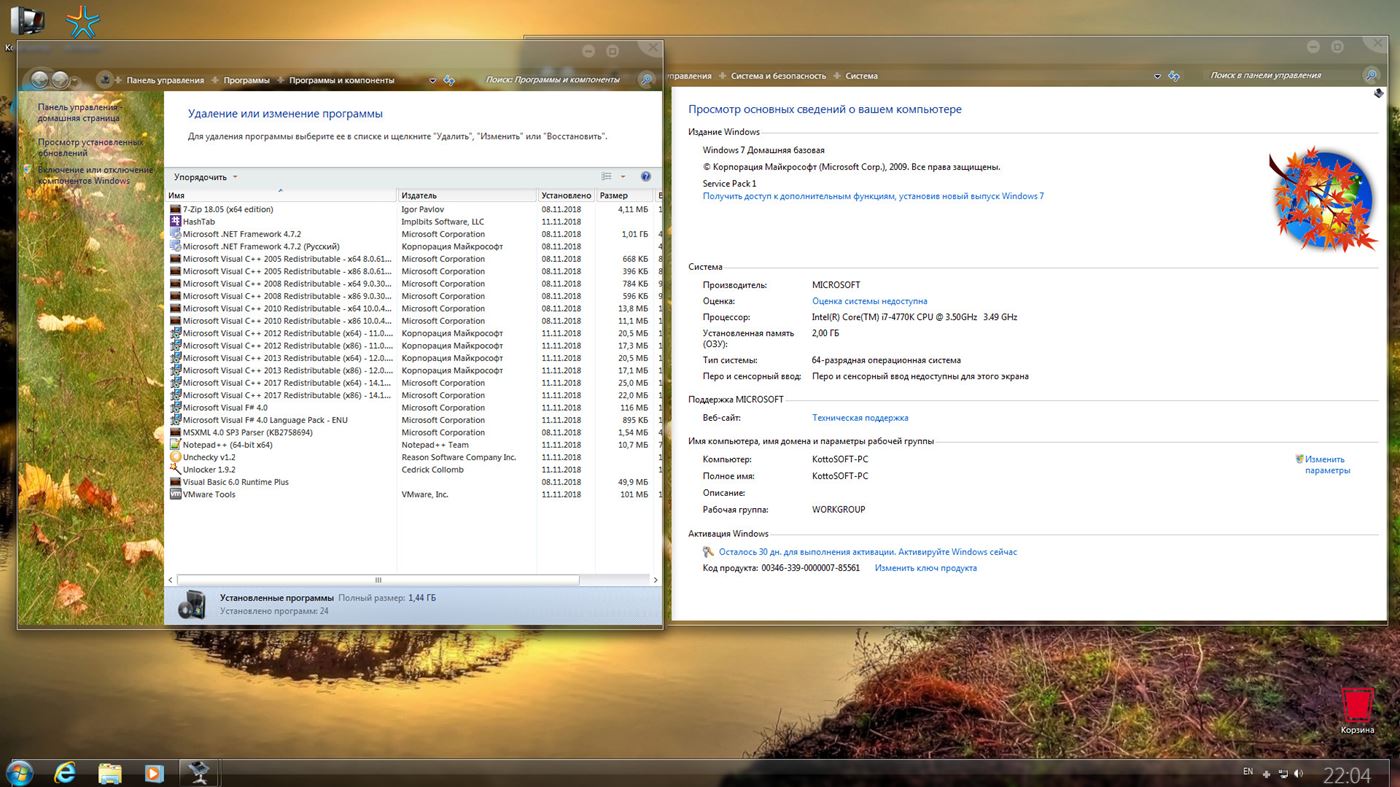Open help in Programs and Features window
This screenshot has height=787, width=1400.
(646, 177)
